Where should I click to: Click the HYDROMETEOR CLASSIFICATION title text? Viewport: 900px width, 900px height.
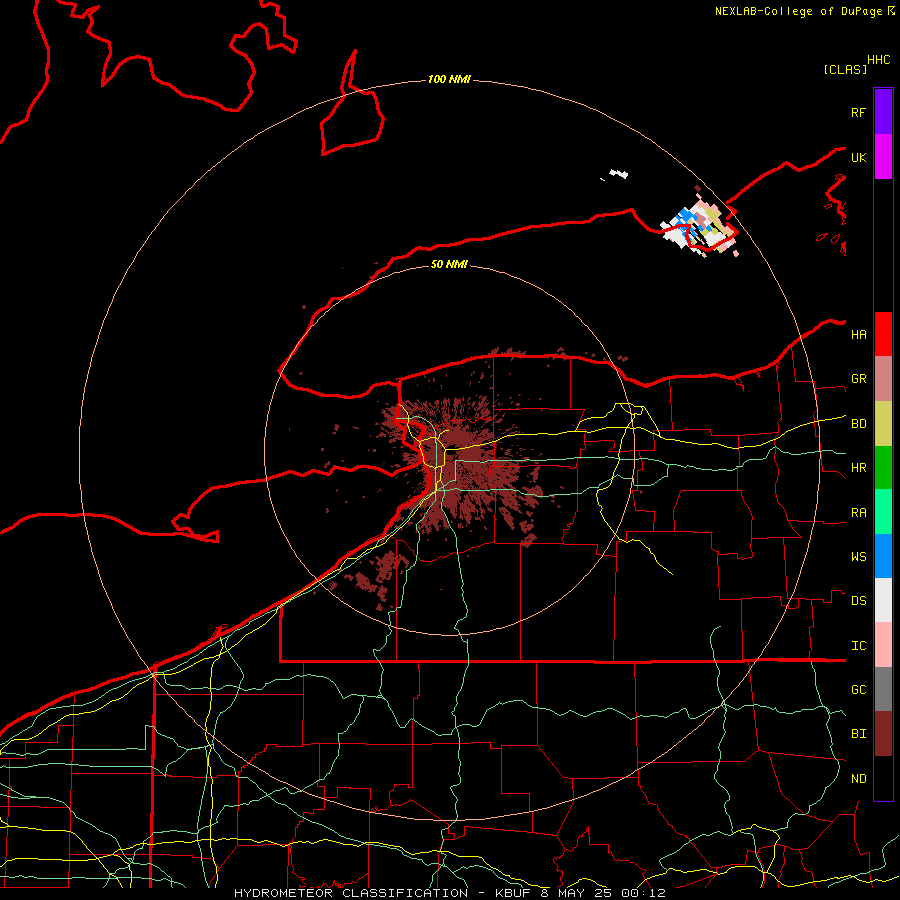point(351,893)
